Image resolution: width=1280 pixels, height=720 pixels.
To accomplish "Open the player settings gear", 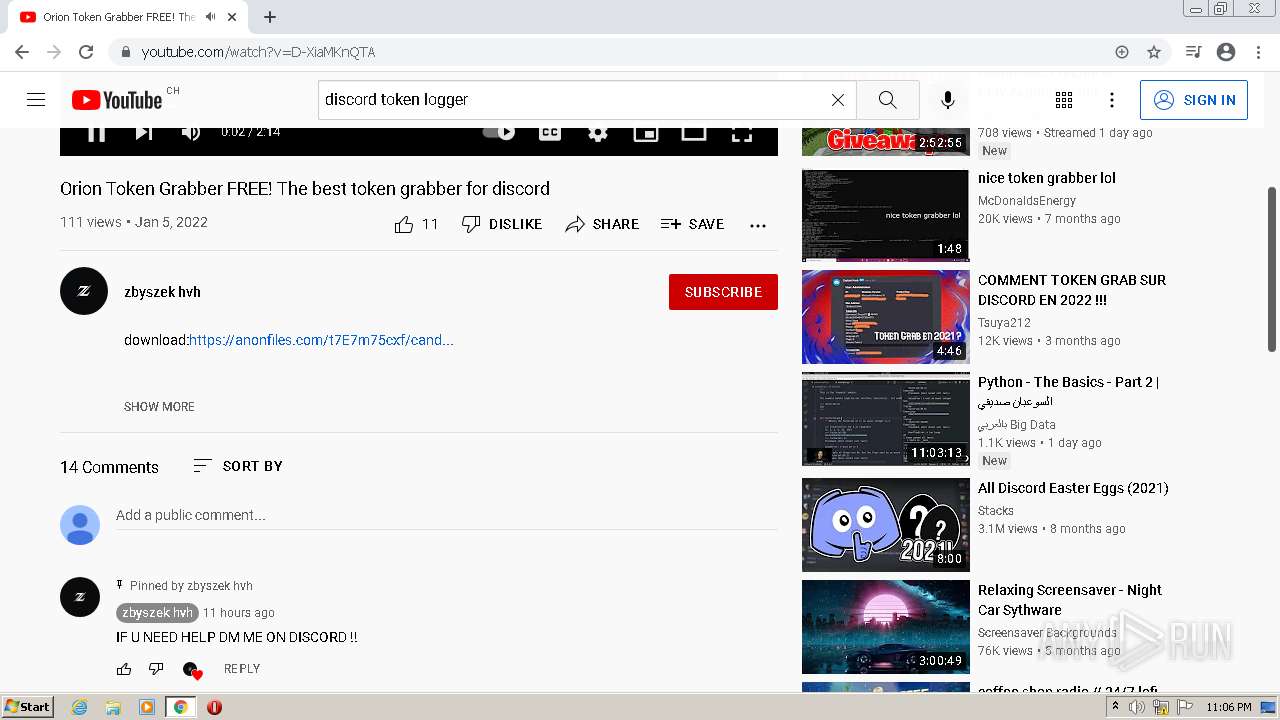I will 598,132.
